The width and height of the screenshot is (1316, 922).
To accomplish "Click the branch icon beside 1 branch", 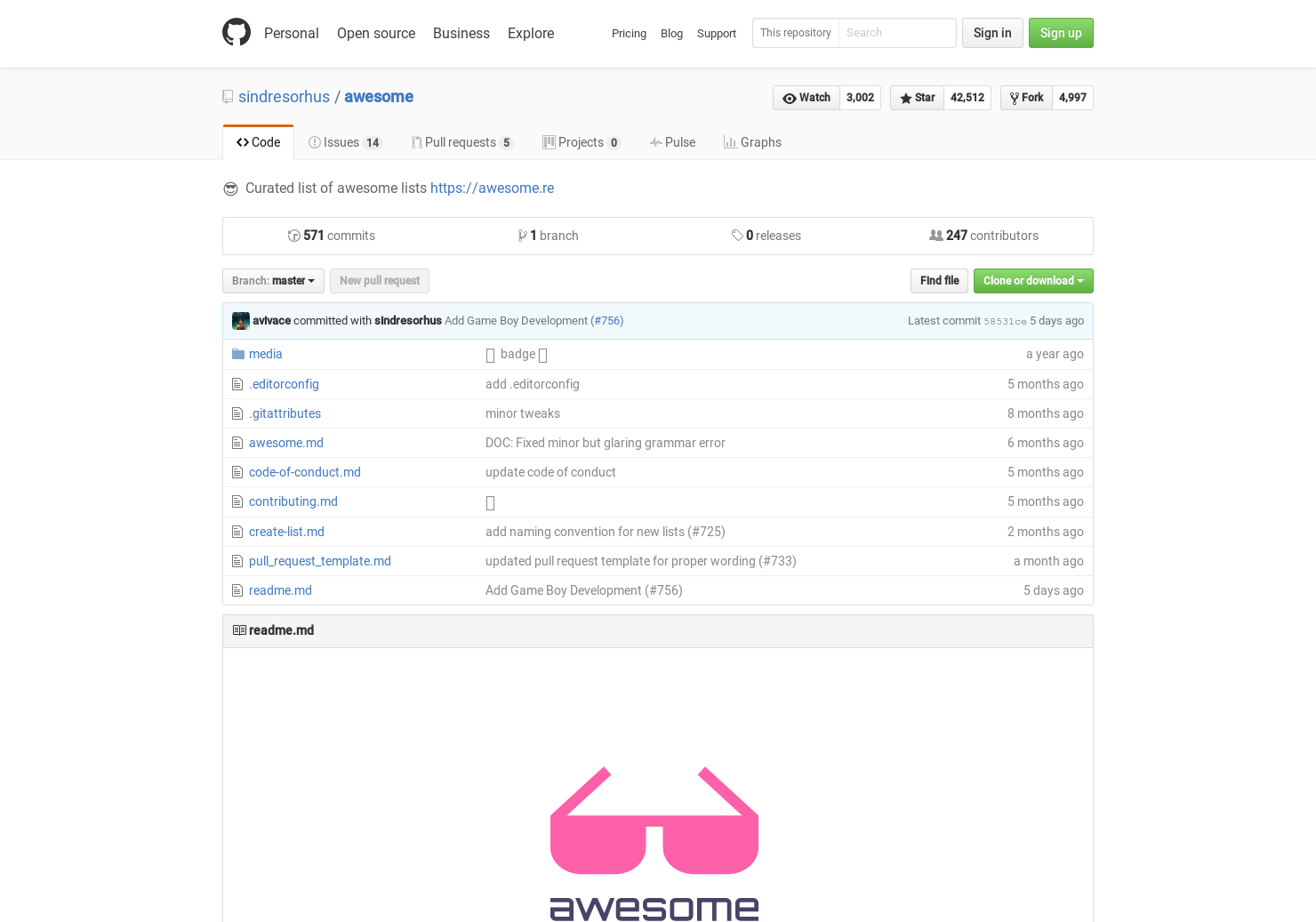I will click(x=523, y=236).
